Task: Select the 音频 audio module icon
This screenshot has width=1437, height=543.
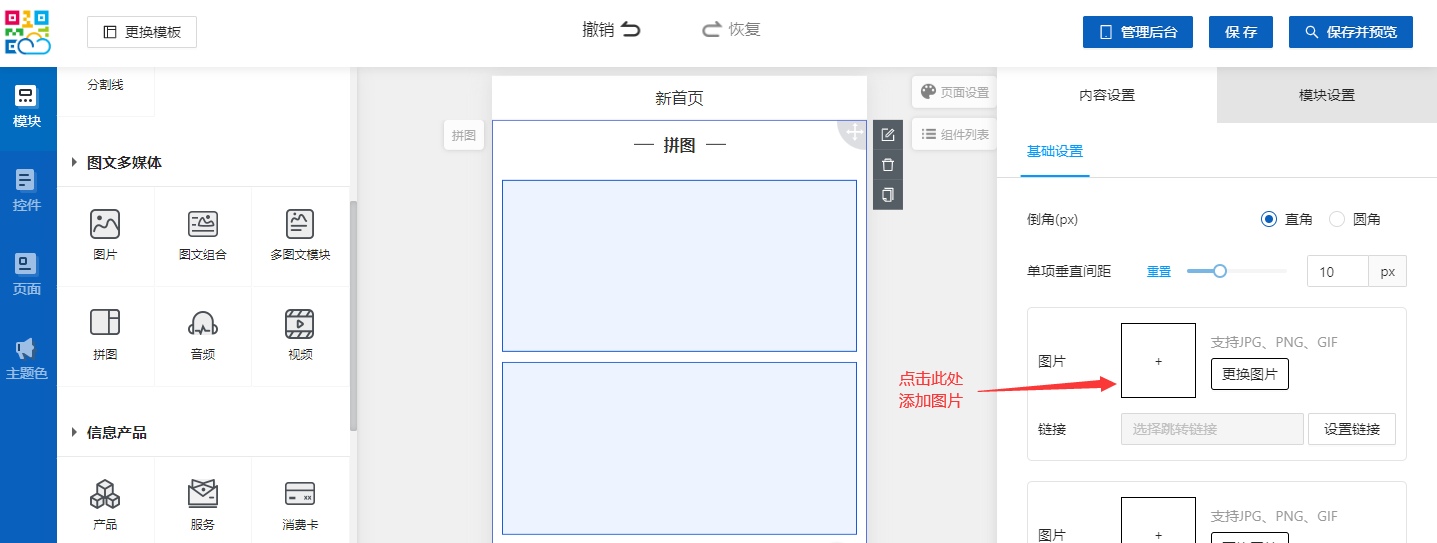Action: 203,323
